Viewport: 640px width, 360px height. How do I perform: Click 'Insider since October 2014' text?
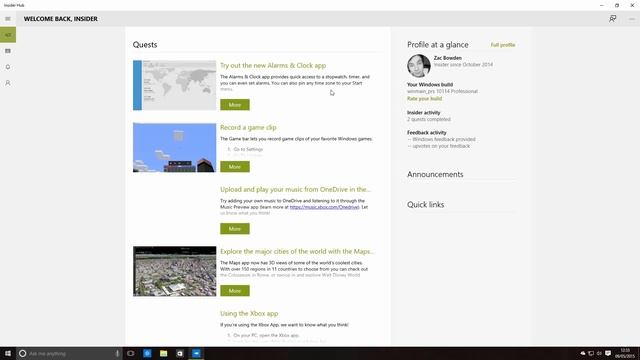(x=463, y=64)
